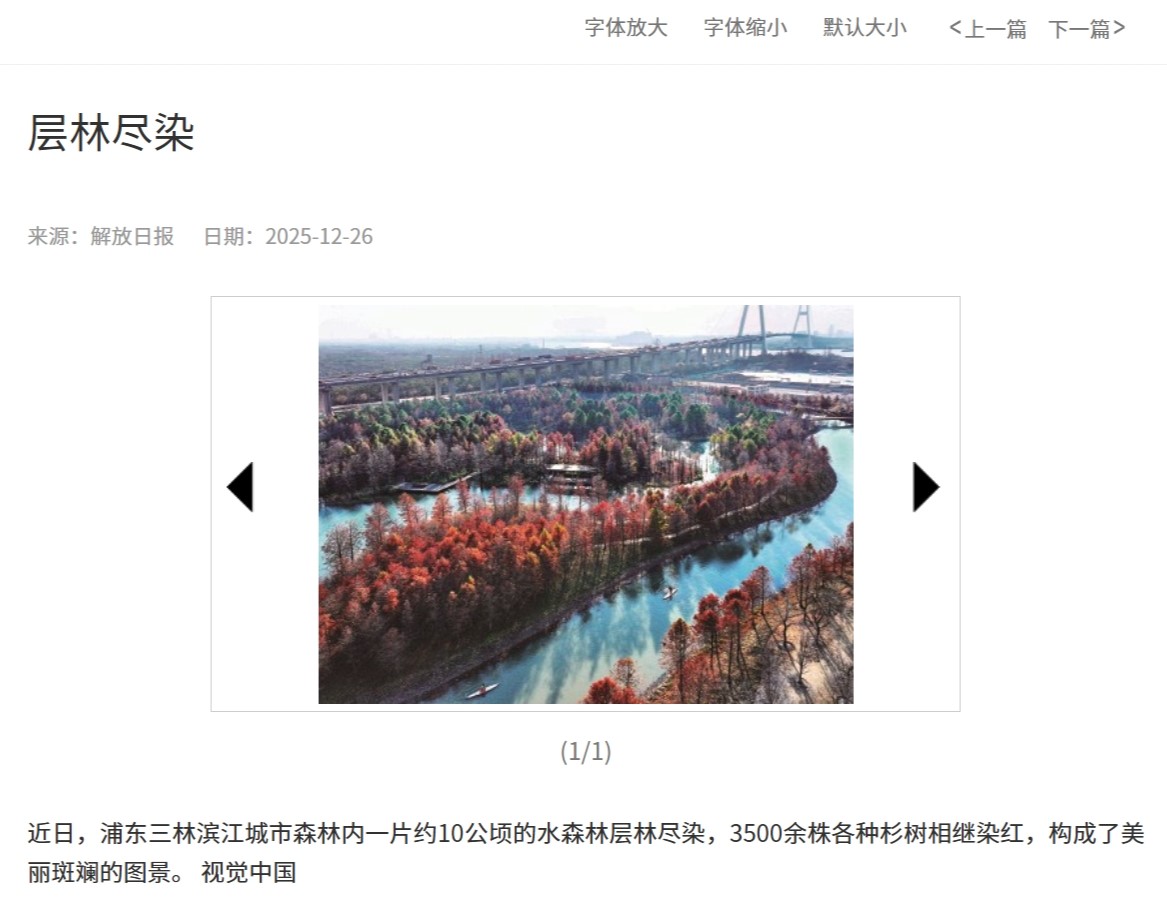Reset text to 默认大小
Image resolution: width=1167 pixels, height=914 pixels.
pyautogui.click(x=865, y=28)
